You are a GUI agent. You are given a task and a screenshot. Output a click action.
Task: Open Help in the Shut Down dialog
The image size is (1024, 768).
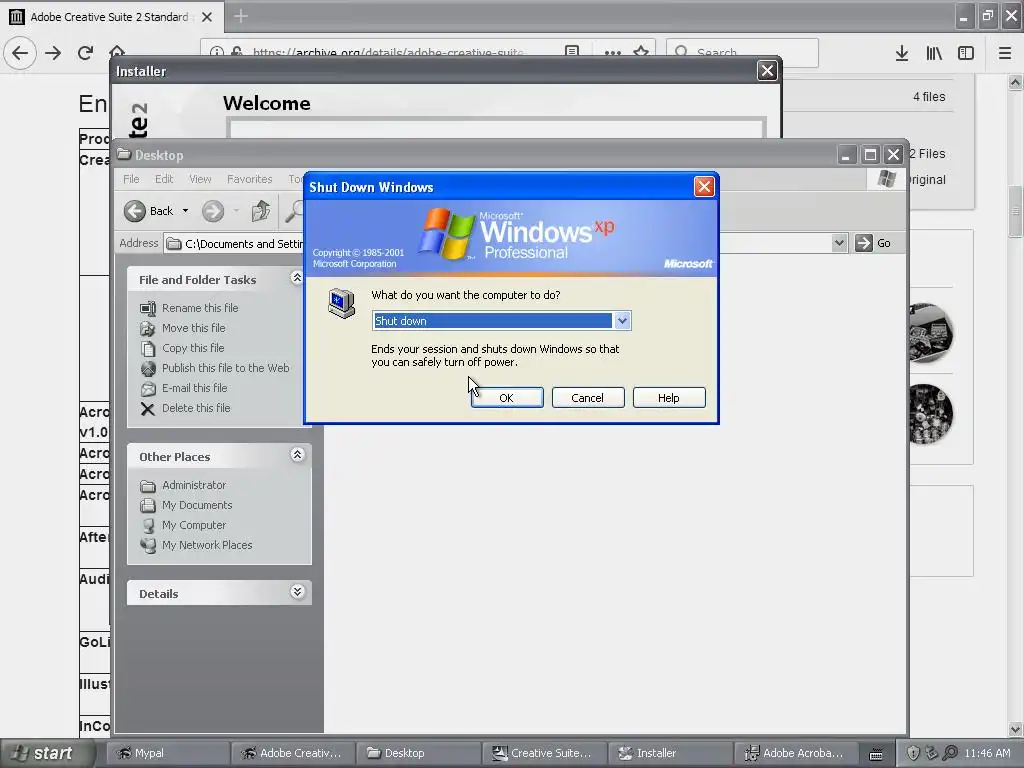point(669,398)
